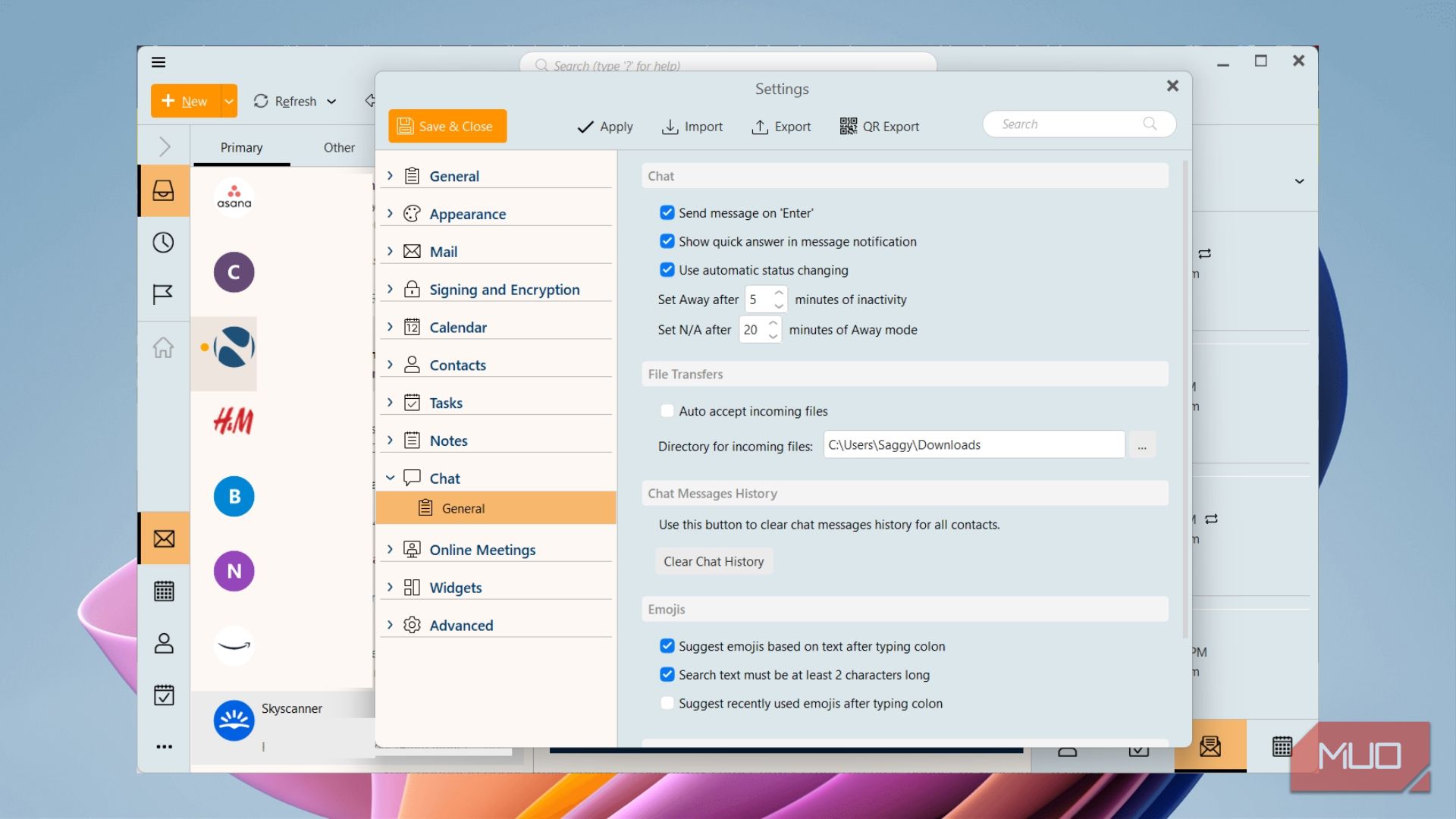
Task: Click the orange mail icon at bottom right
Action: click(x=1210, y=746)
